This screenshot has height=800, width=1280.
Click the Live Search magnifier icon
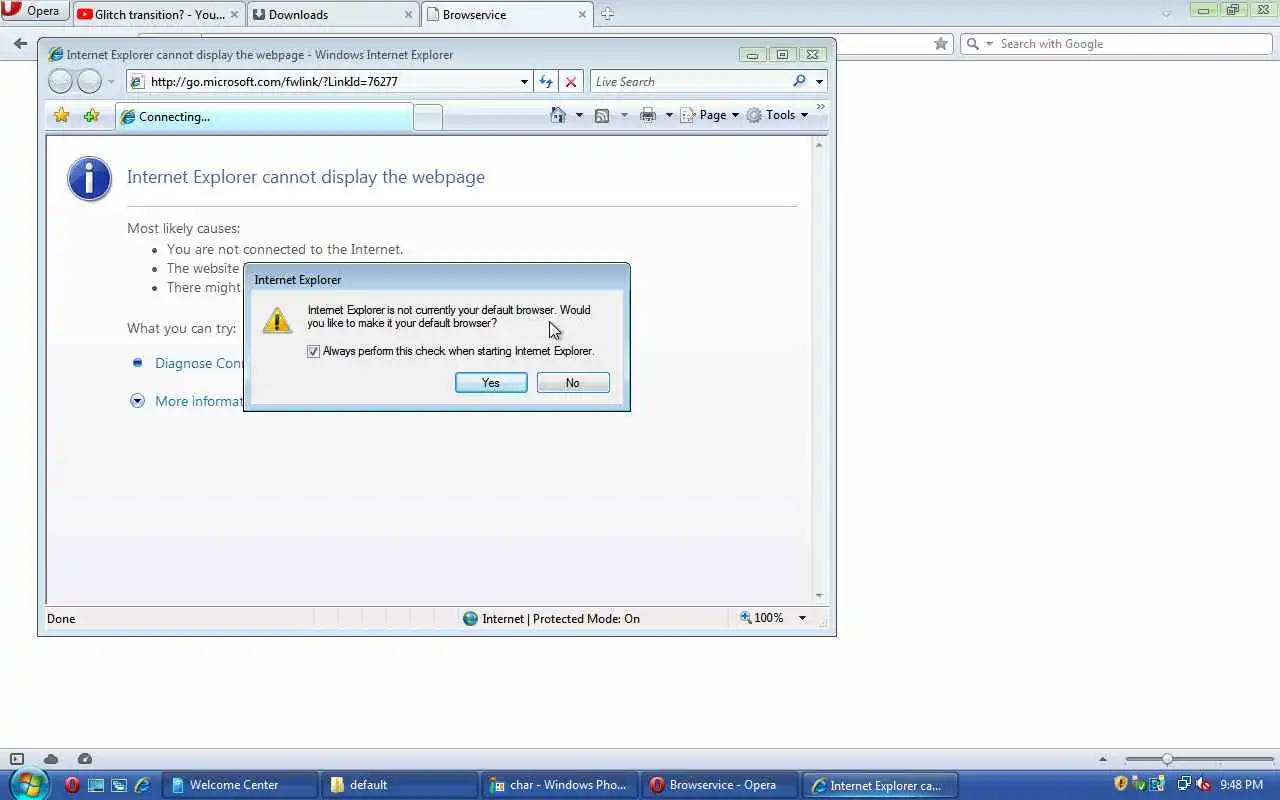(x=799, y=82)
